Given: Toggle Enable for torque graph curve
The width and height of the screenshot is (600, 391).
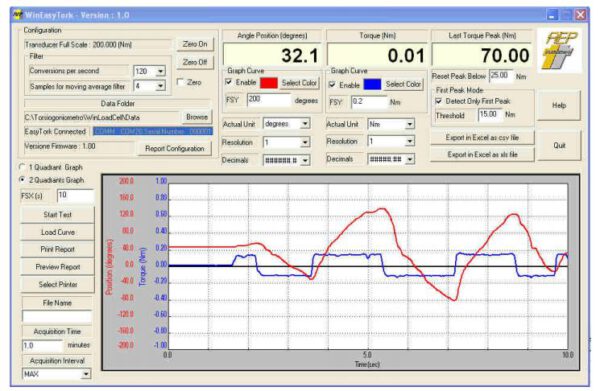Looking at the screenshot, I should pyautogui.click(x=332, y=85).
